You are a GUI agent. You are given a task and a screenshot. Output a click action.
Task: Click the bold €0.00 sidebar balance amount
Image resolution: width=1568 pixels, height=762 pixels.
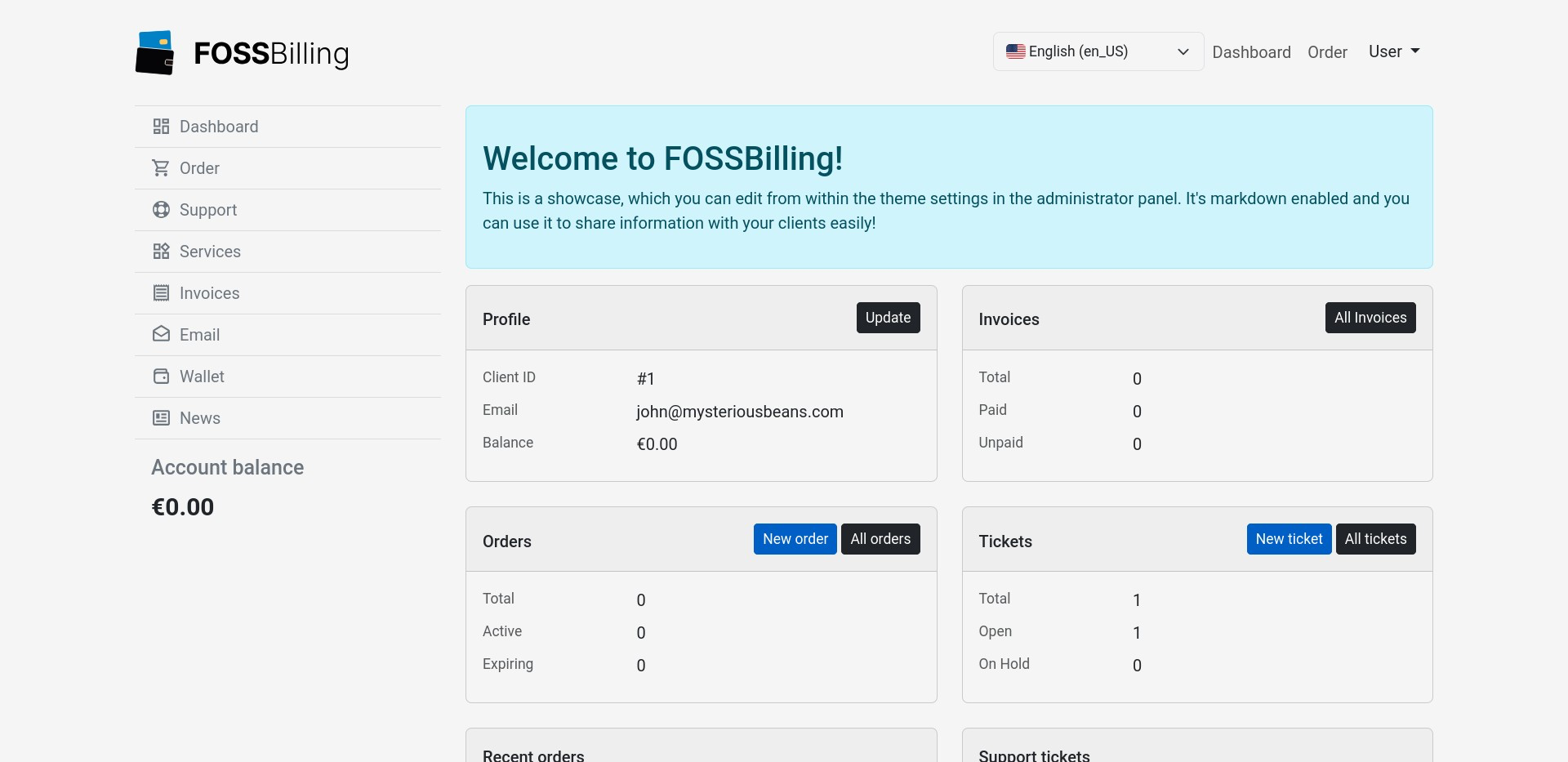point(183,507)
